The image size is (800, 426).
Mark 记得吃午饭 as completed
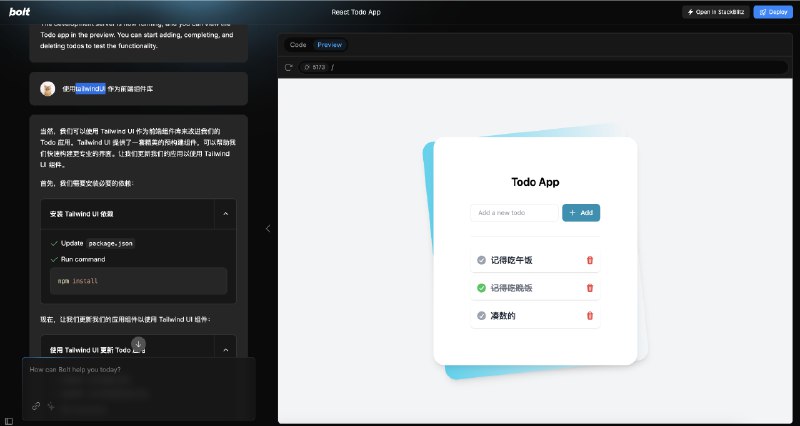point(481,260)
